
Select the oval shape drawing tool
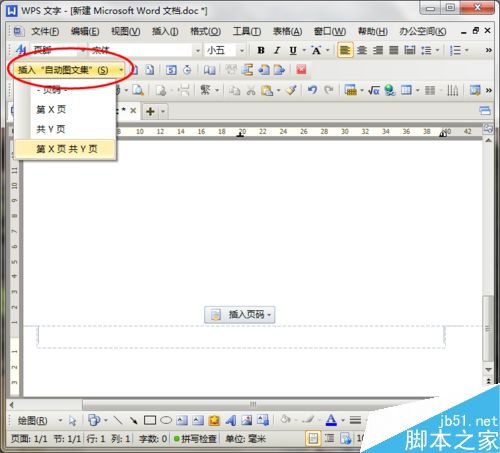(x=166, y=420)
